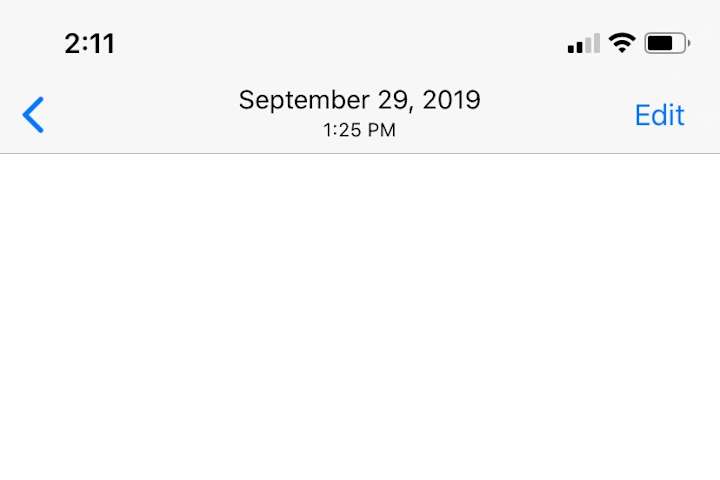Tap the PM label under the date
The height and width of the screenshot is (480, 720).
(382, 130)
